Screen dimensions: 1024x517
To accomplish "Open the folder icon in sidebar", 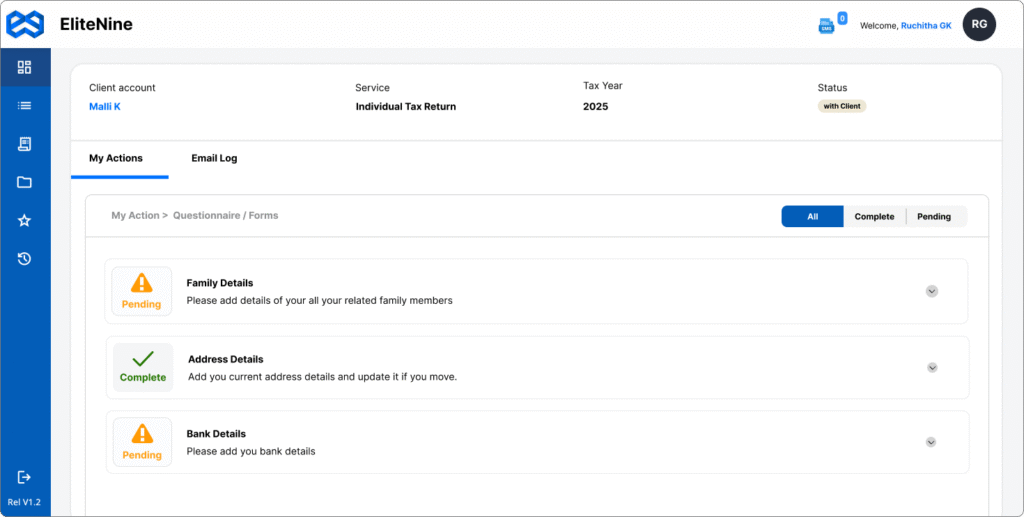I will pyautogui.click(x=25, y=182).
